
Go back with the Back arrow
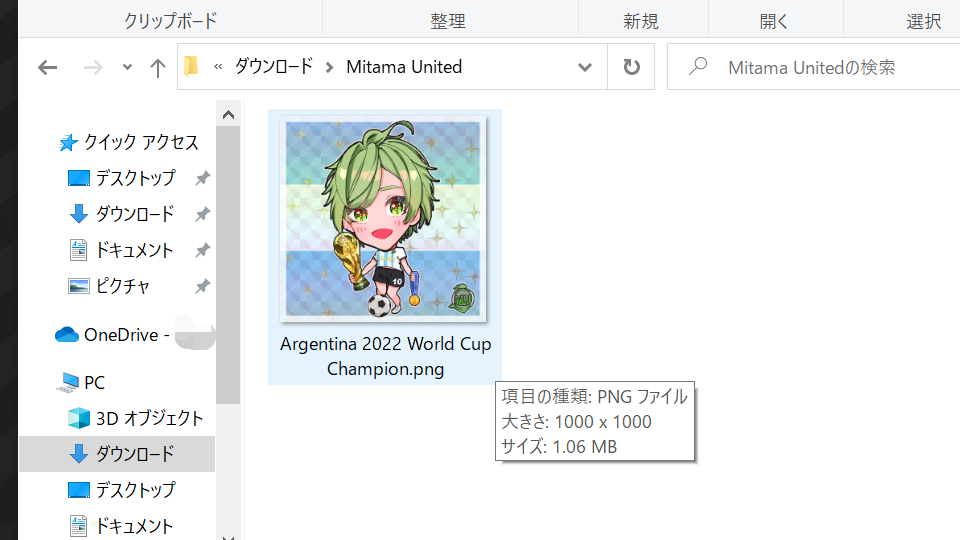tap(47, 67)
